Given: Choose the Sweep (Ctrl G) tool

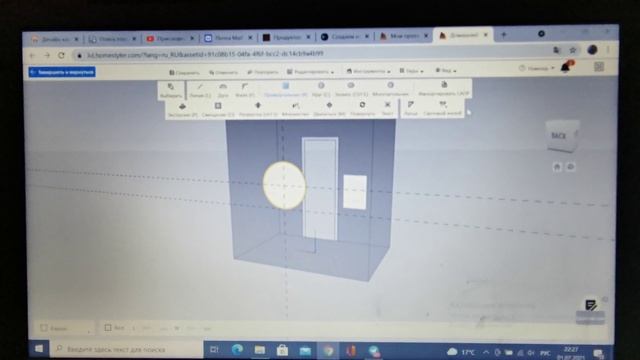Looking at the screenshot, I should pos(258,109).
